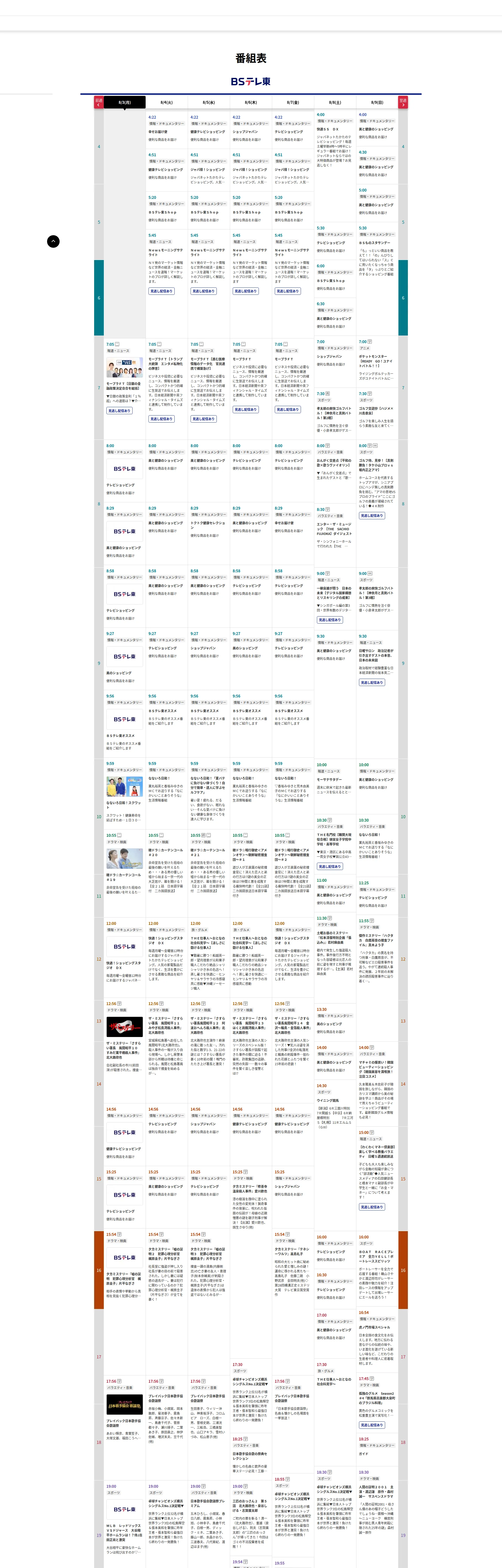This screenshot has height=1568, width=502.
Task: Click 字 subtitle icon beside Sunday 7:00 ポケットモンスター
Action: (x=370, y=342)
